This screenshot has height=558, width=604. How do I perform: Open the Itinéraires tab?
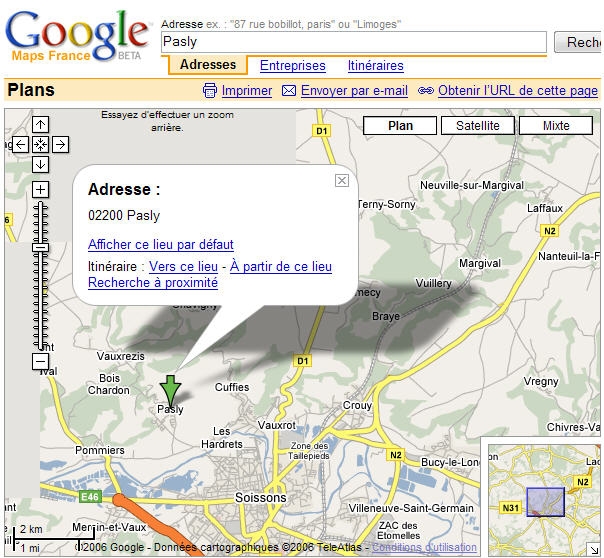click(x=376, y=65)
